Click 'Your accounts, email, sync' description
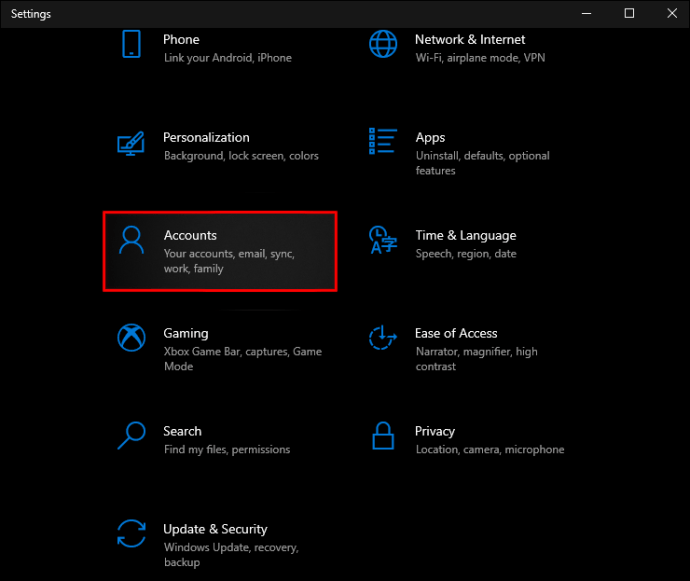This screenshot has width=690, height=581. (x=229, y=261)
